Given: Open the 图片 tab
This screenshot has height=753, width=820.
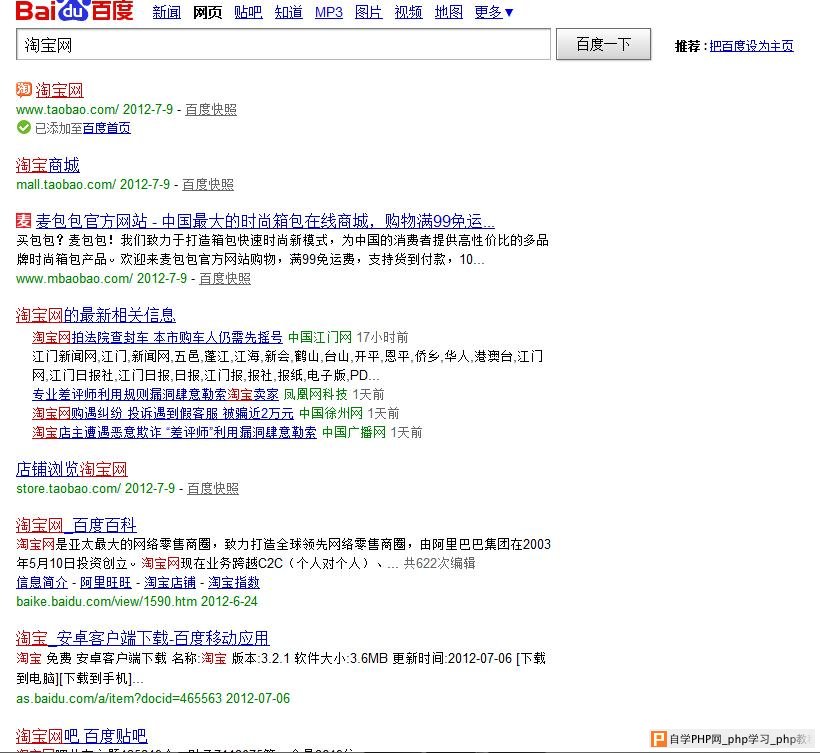Looking at the screenshot, I should pos(368,12).
